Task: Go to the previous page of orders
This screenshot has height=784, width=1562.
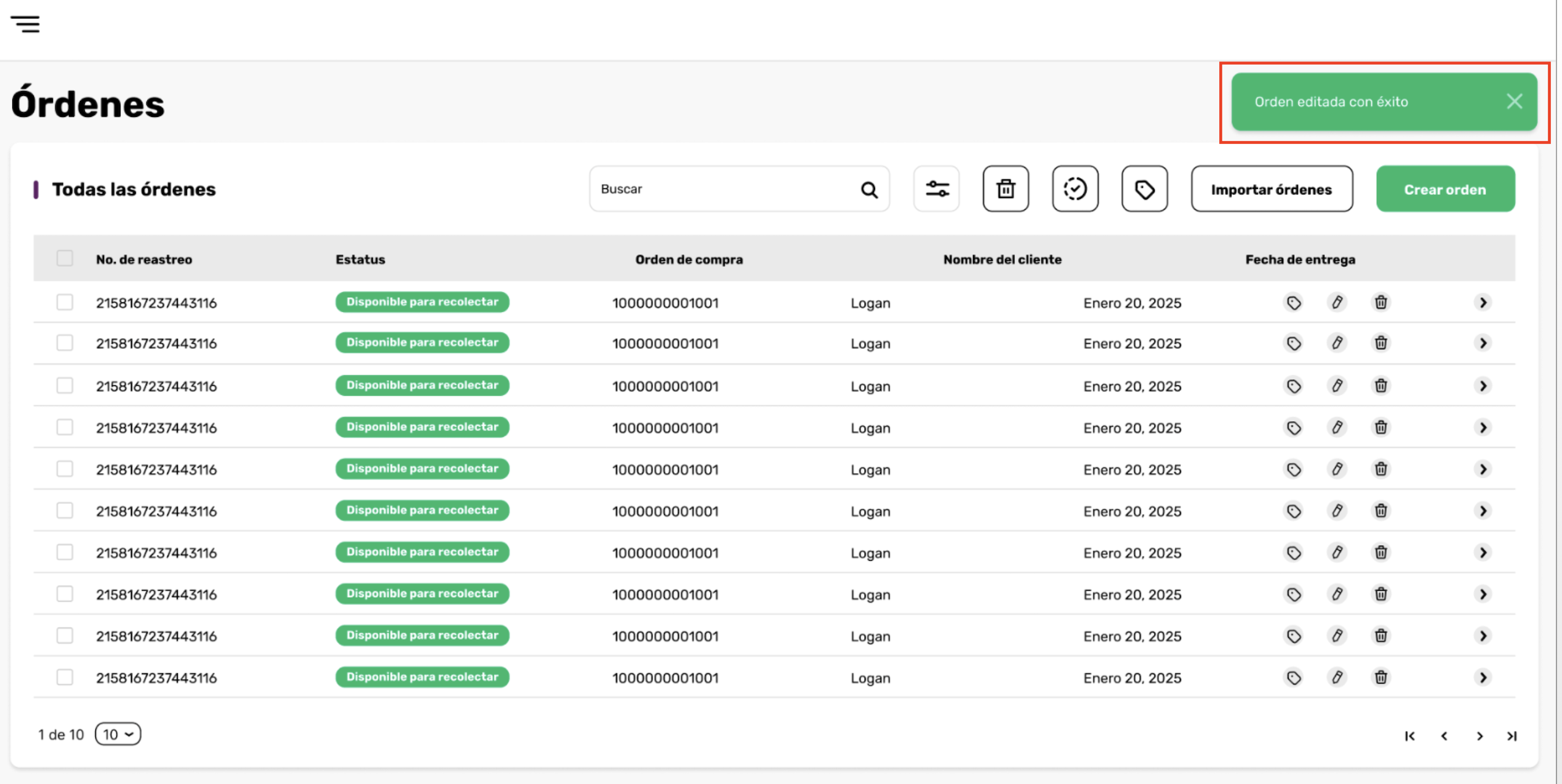Action: tap(1444, 736)
